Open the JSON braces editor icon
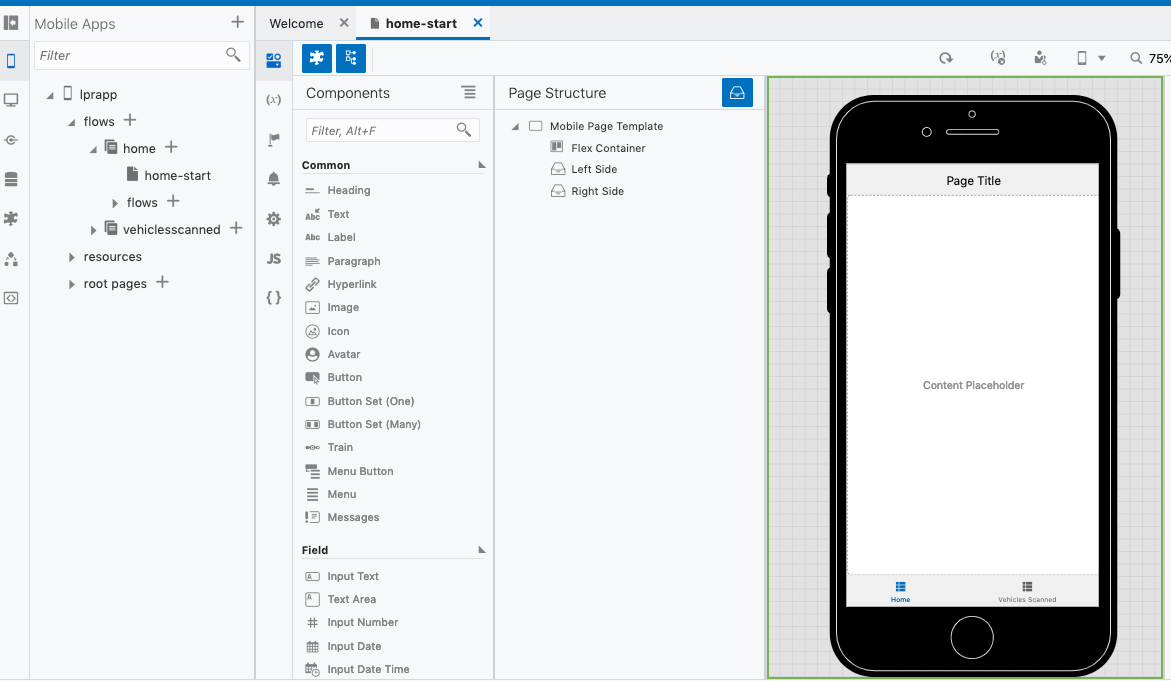The image size is (1171, 681). tap(273, 298)
